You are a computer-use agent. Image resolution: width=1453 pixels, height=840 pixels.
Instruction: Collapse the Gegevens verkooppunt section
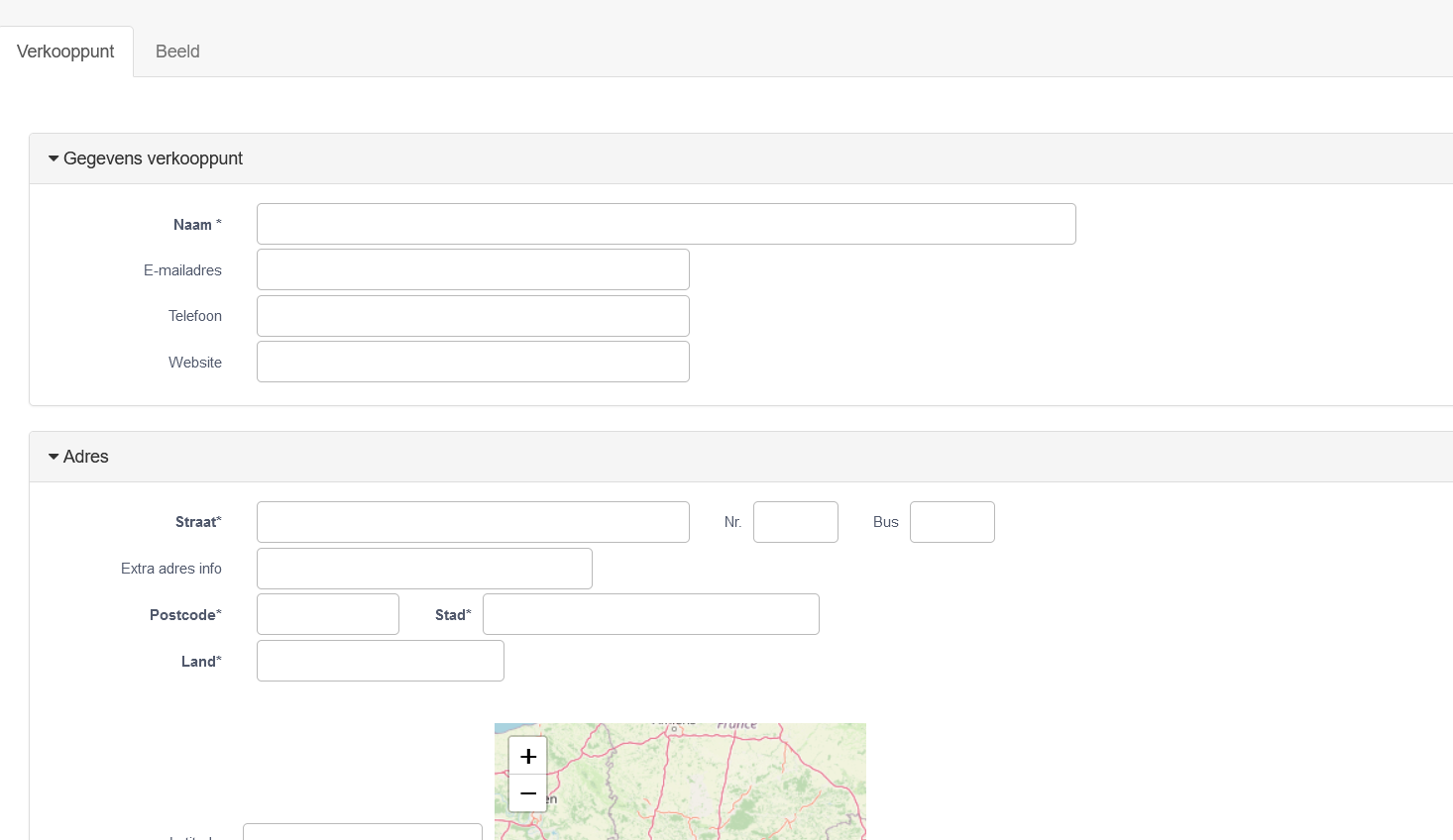coord(146,158)
